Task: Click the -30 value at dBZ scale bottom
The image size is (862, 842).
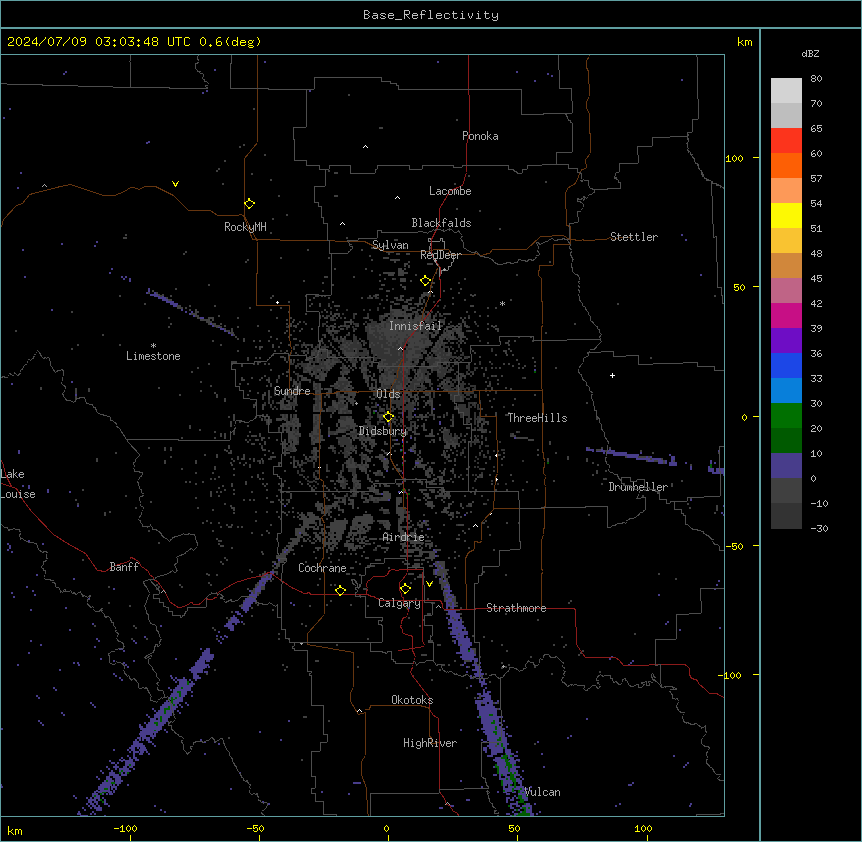Action: [819, 528]
